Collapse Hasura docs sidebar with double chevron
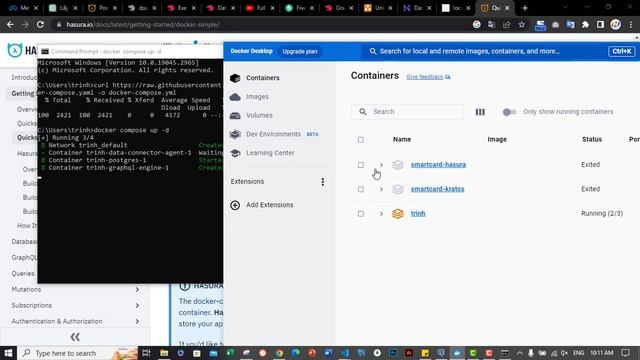Image resolution: width=640 pixels, height=360 pixels. pyautogui.click(x=75, y=337)
